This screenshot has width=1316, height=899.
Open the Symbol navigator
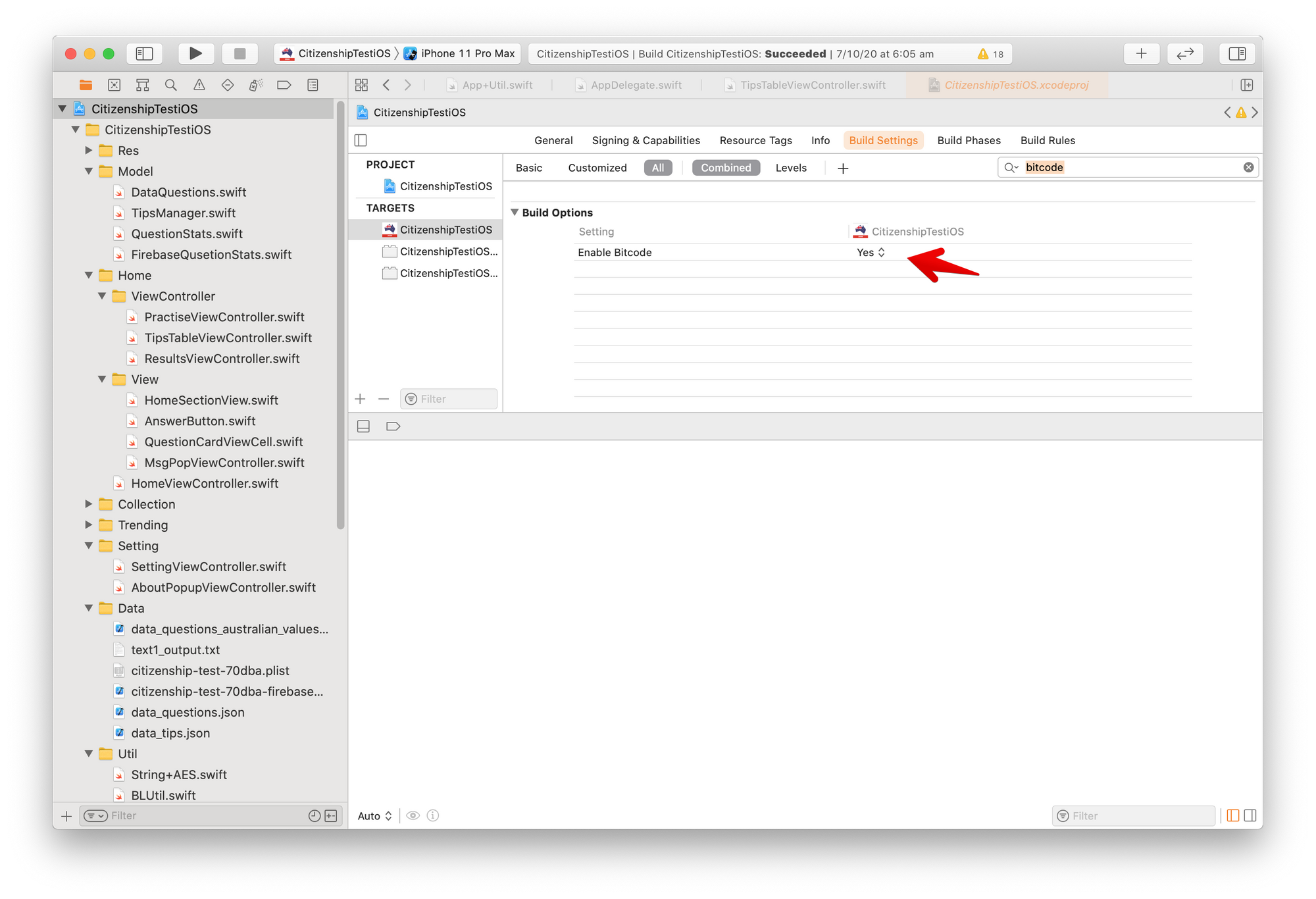coord(142,85)
